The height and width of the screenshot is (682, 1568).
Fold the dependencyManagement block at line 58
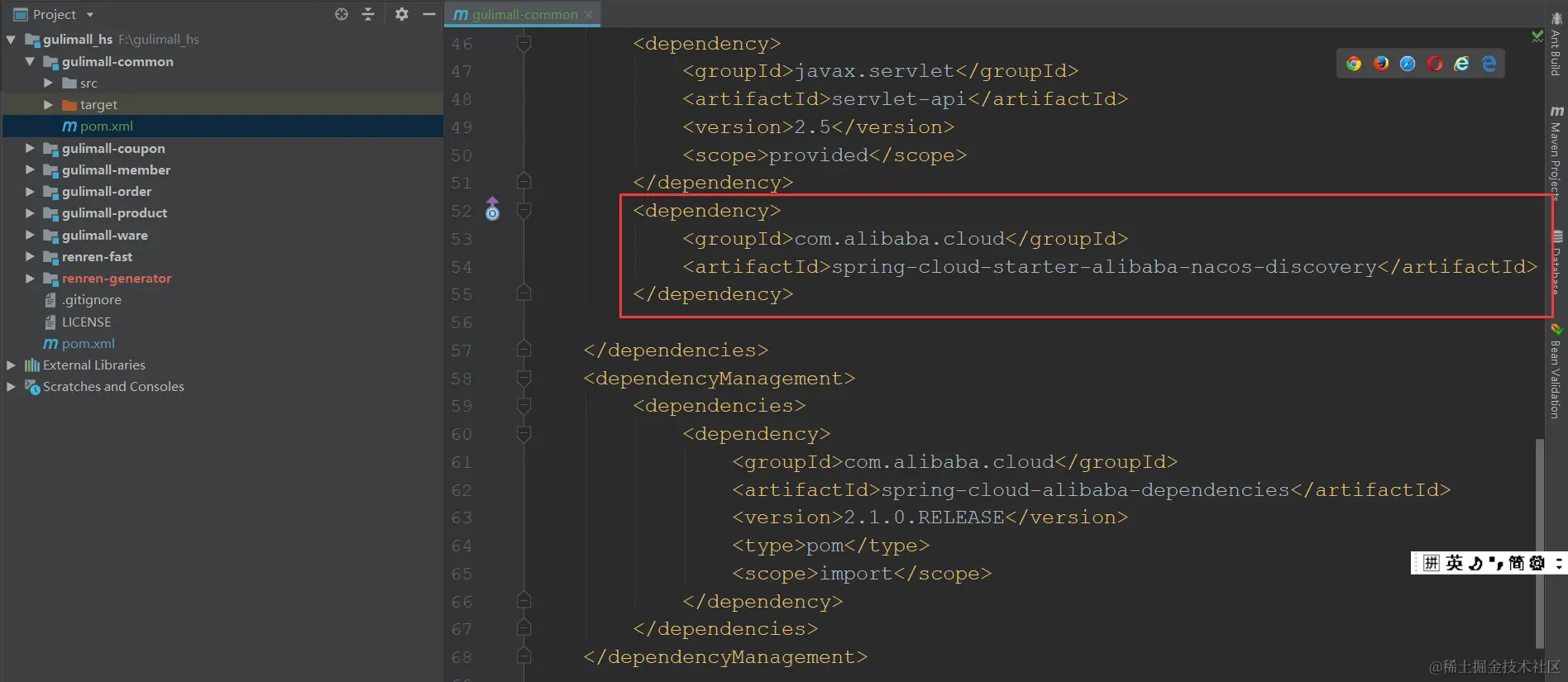pos(523,379)
